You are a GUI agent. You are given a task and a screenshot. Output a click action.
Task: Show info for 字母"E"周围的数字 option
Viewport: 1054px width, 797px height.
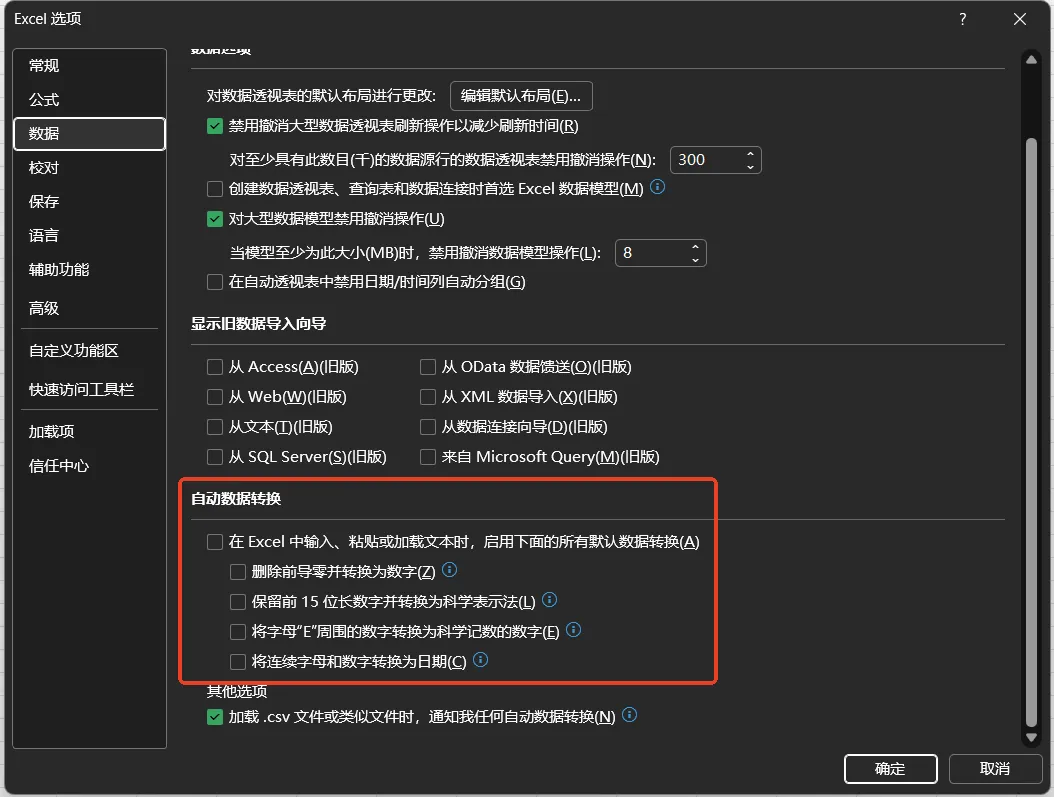[573, 630]
